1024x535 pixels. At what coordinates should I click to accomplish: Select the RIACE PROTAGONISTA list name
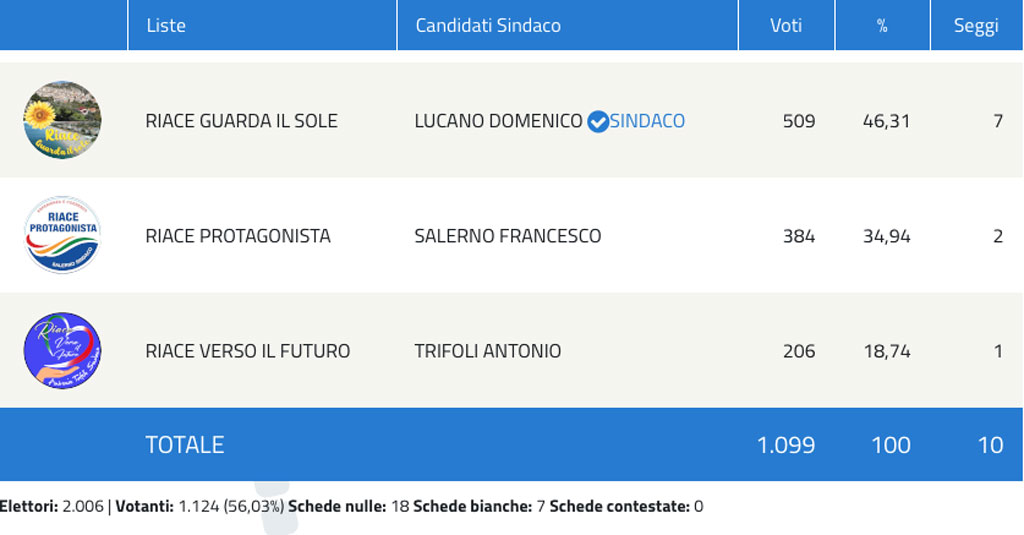click(x=238, y=236)
